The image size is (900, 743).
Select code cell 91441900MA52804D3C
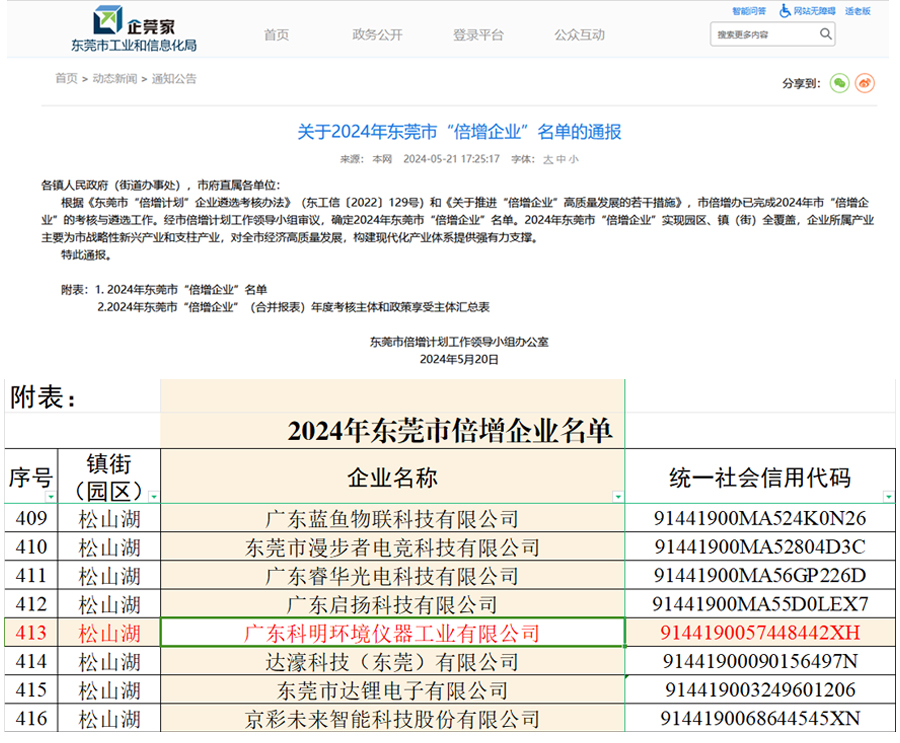(760, 547)
